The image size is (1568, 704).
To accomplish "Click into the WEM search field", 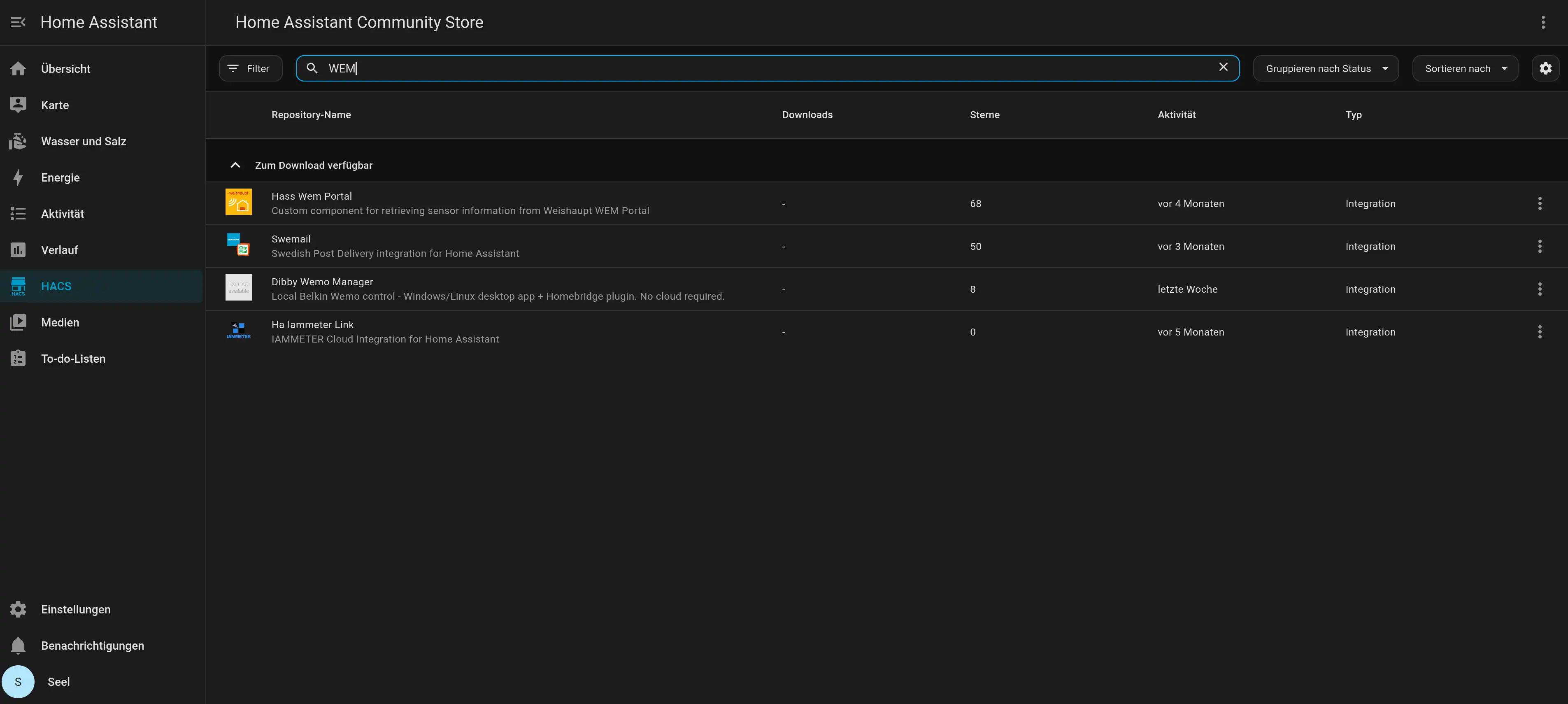I will pyautogui.click(x=768, y=68).
